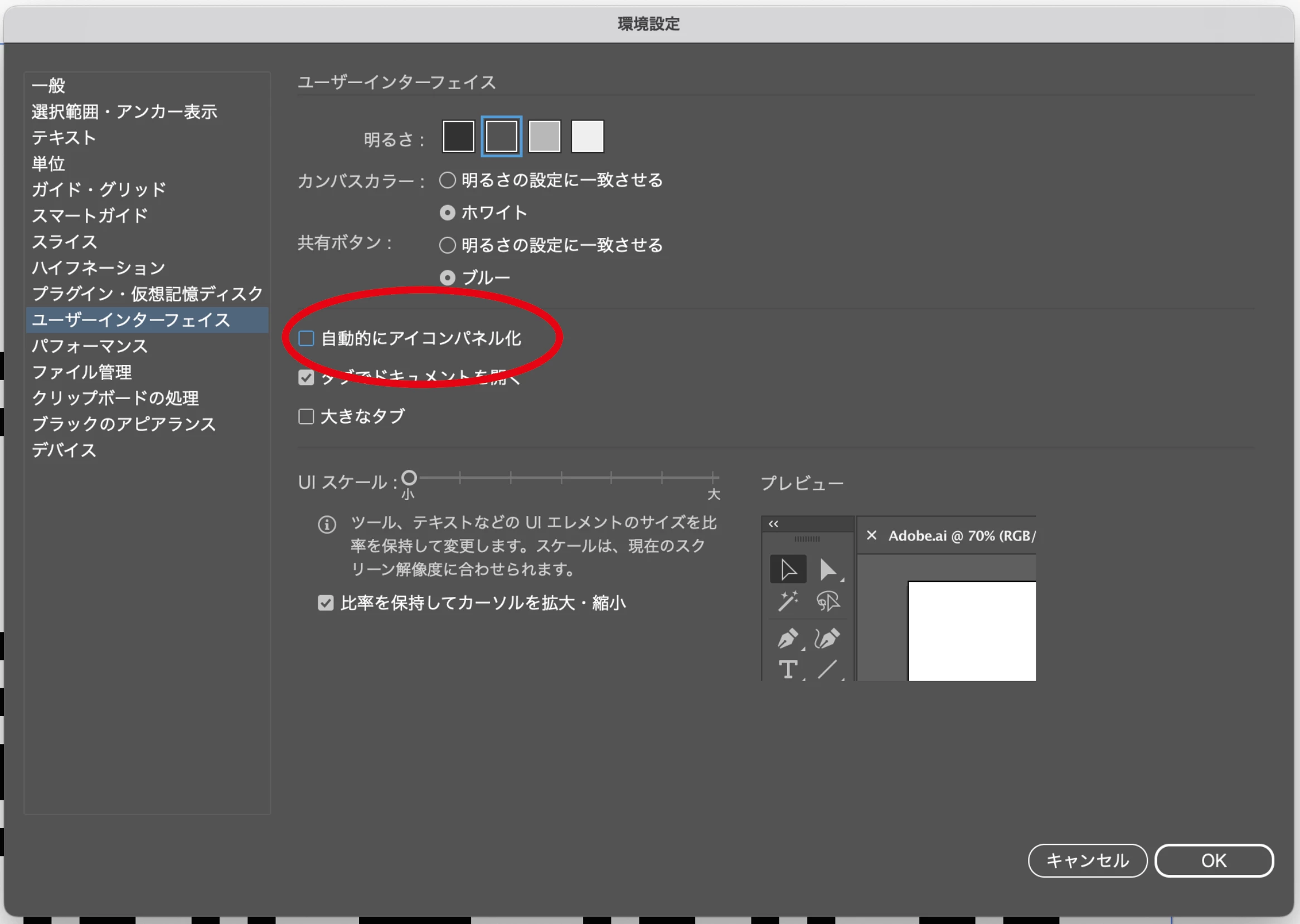Click the Type tool in preview
1300x924 pixels.
coord(788,670)
